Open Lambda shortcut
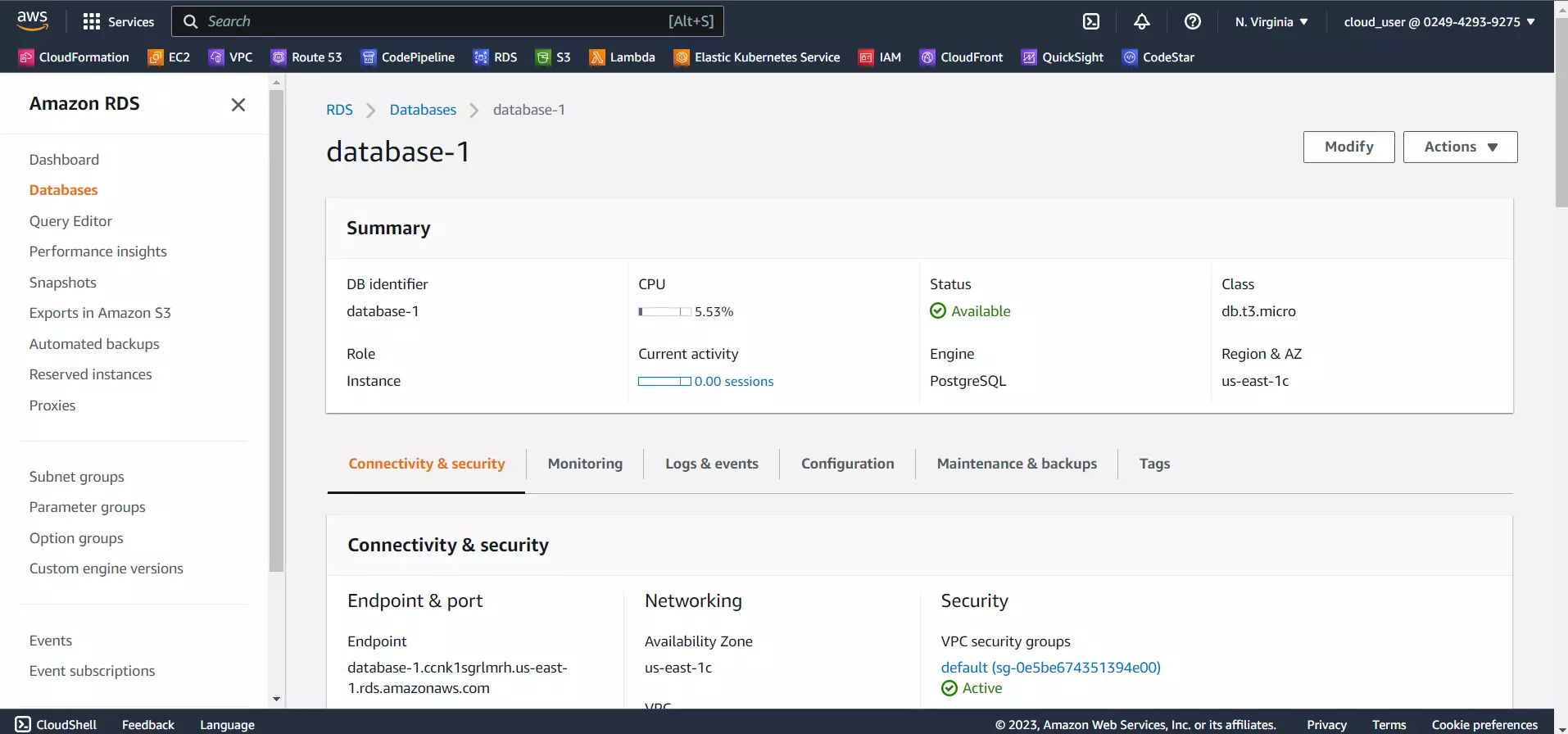The image size is (1568, 734). pos(623,57)
